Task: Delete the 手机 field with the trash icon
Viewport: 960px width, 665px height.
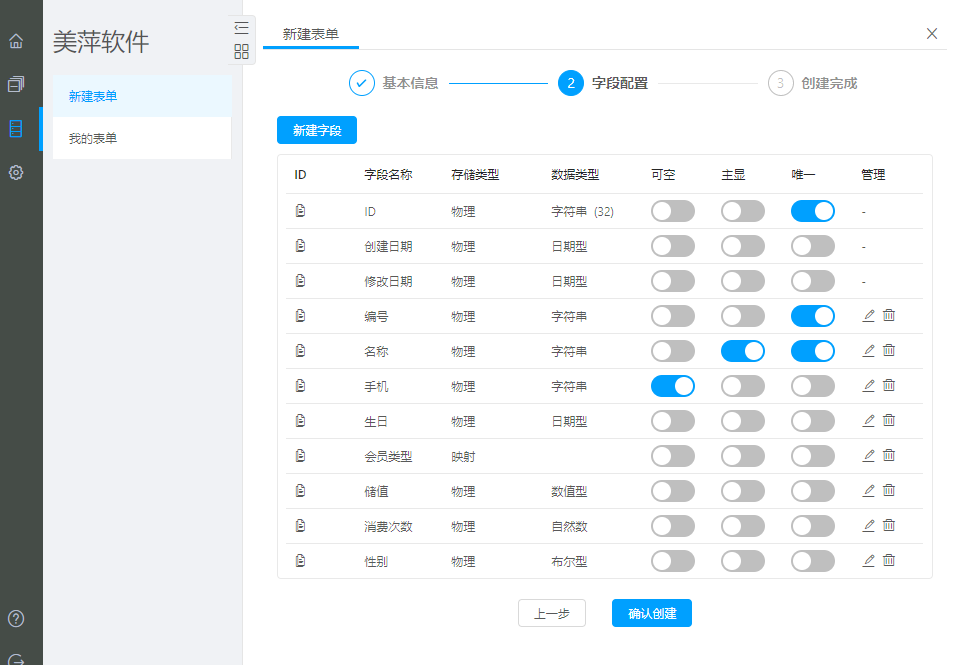Action: tap(889, 385)
